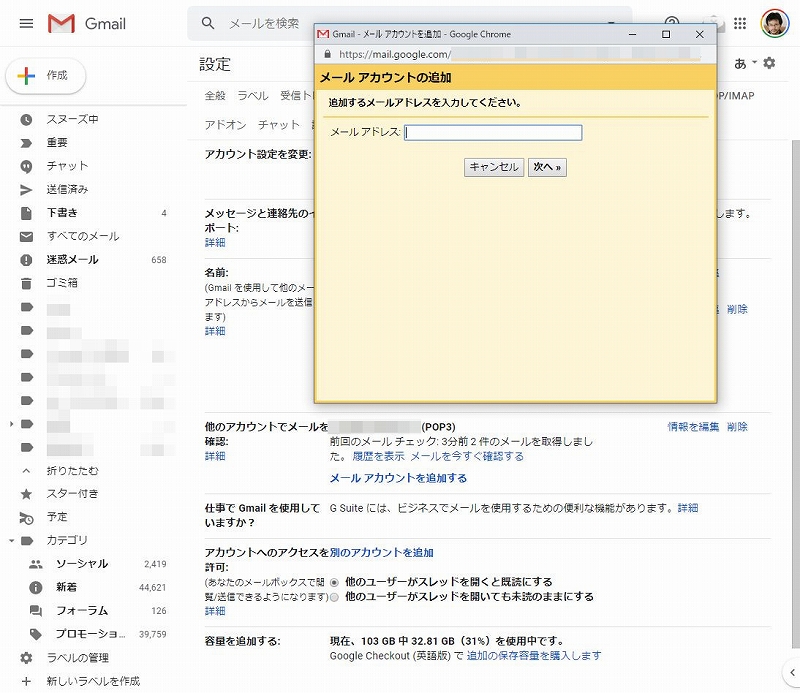This screenshot has height=693, width=800.
Task: Select 他のユーザーがスレッドを開くと既読にする radio
Action: click(334, 582)
